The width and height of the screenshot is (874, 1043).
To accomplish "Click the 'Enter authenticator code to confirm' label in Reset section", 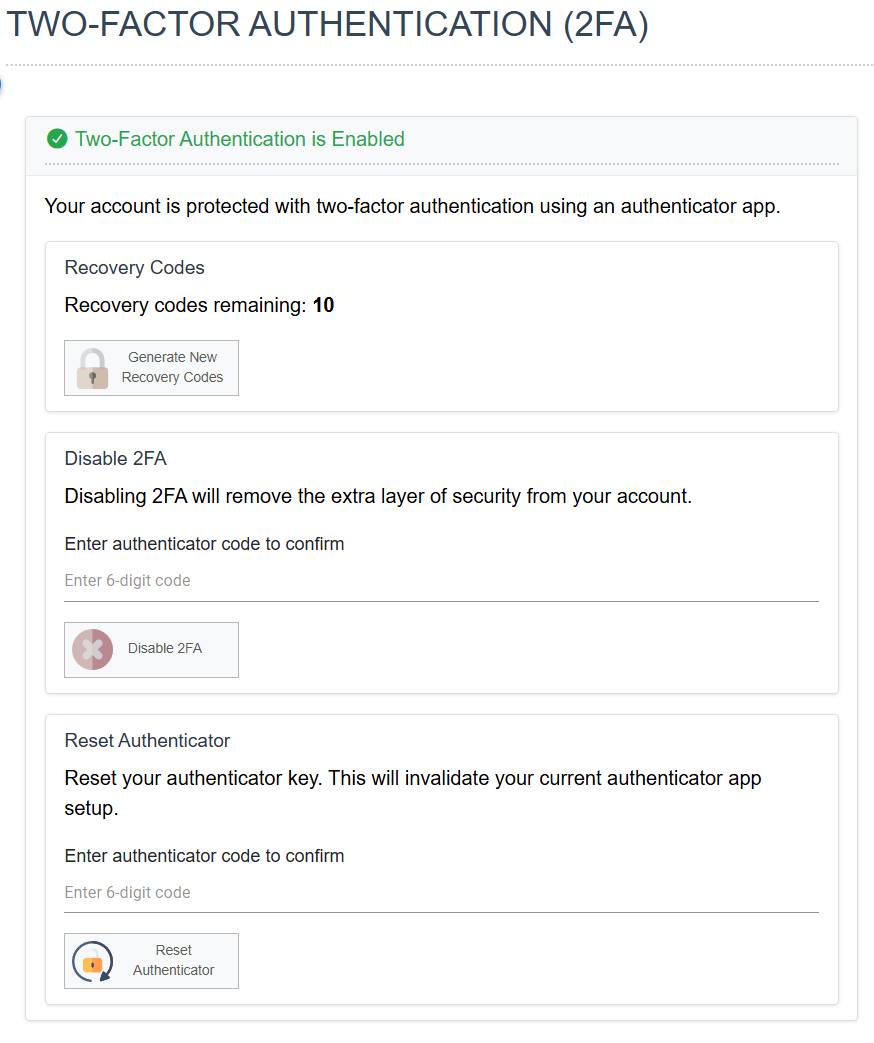I will coord(204,855).
